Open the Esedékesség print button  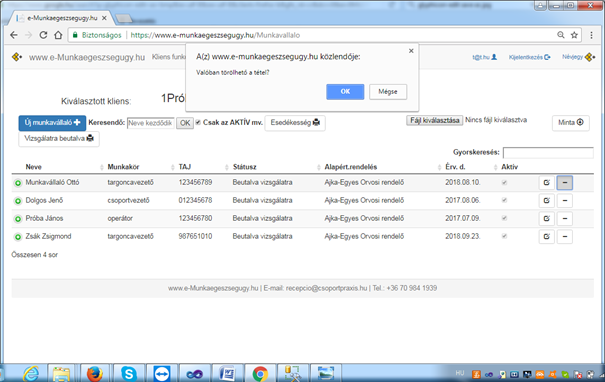(295, 123)
